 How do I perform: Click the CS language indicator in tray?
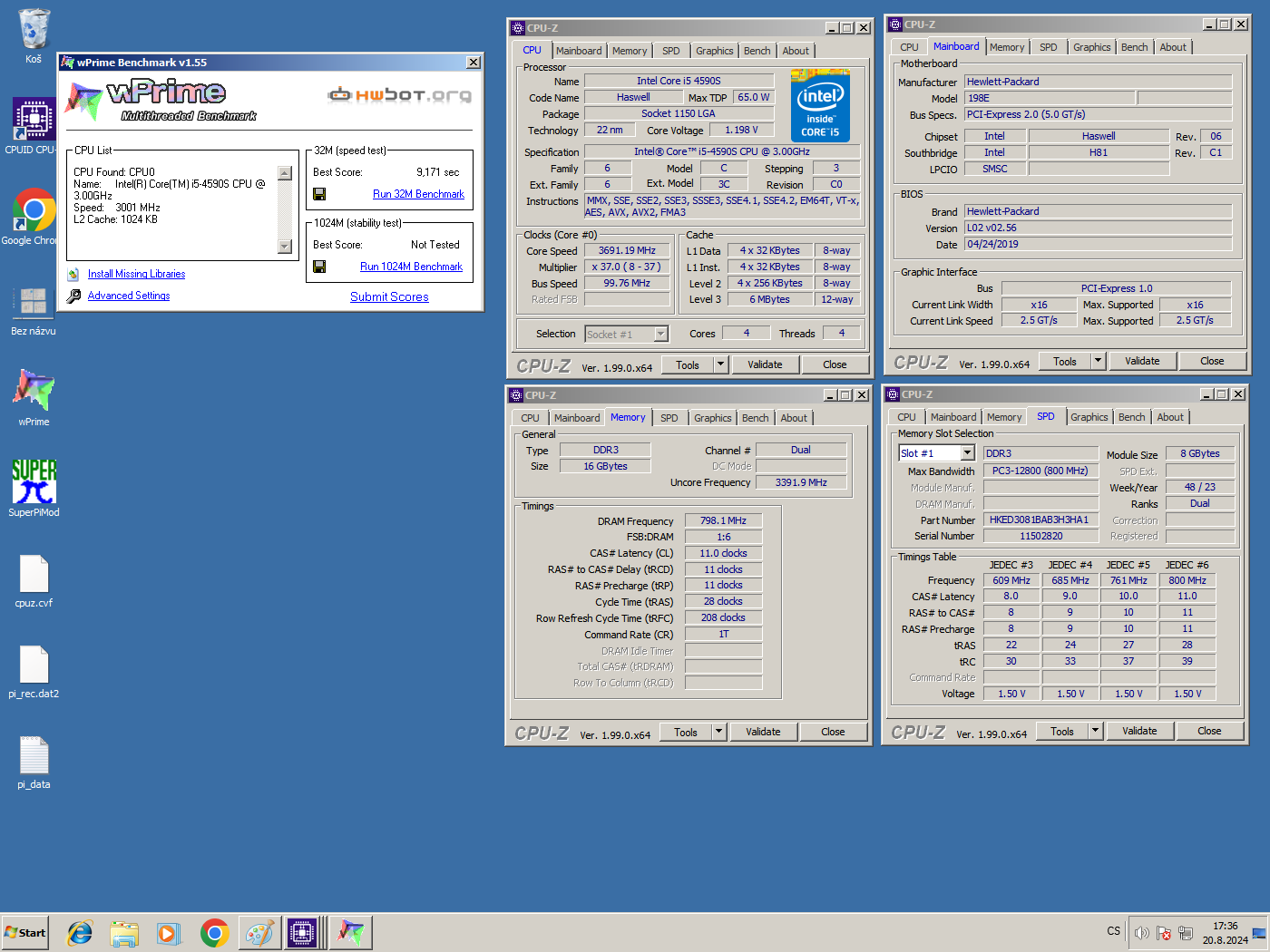coord(1113,931)
